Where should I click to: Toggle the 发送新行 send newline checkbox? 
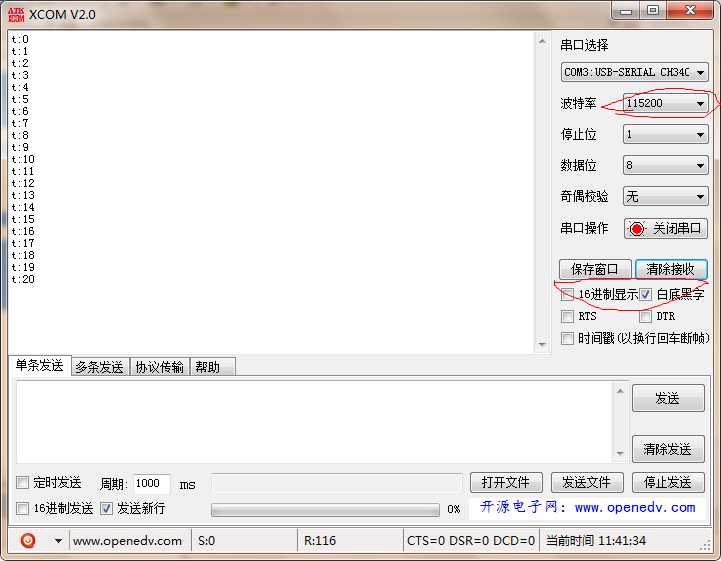[x=106, y=508]
